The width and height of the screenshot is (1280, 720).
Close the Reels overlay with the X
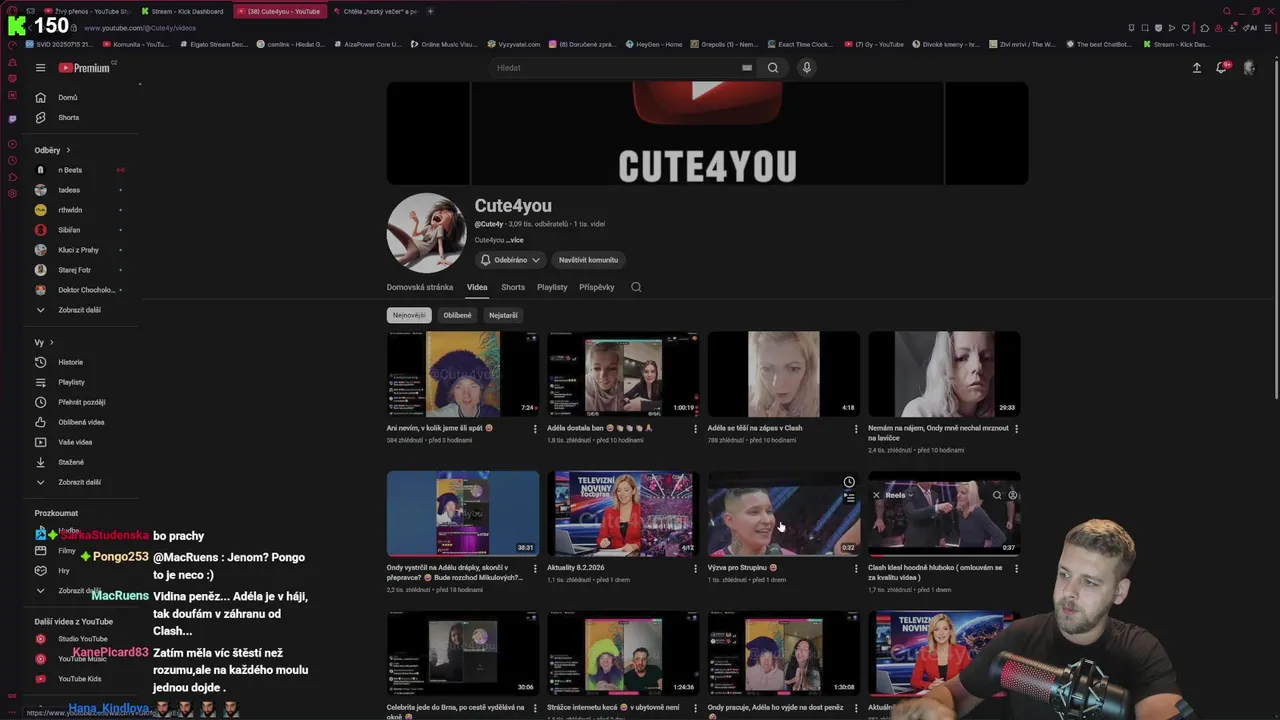(x=876, y=495)
